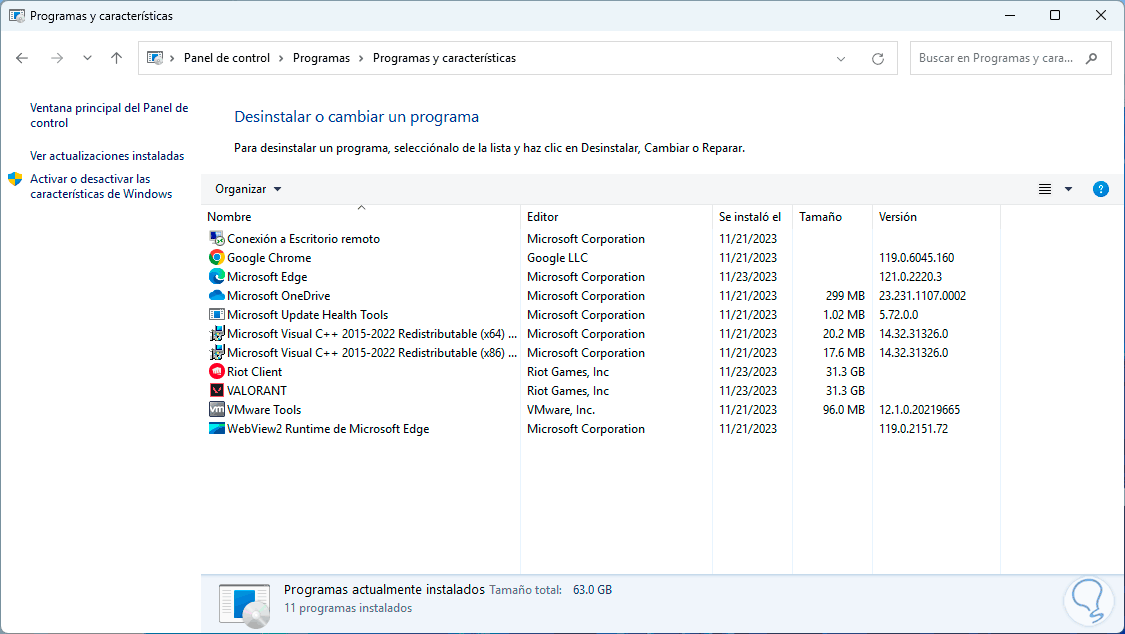This screenshot has width=1125, height=634.
Task: Select WebView2 Runtime de Microsoft Edge name
Action: (x=328, y=429)
